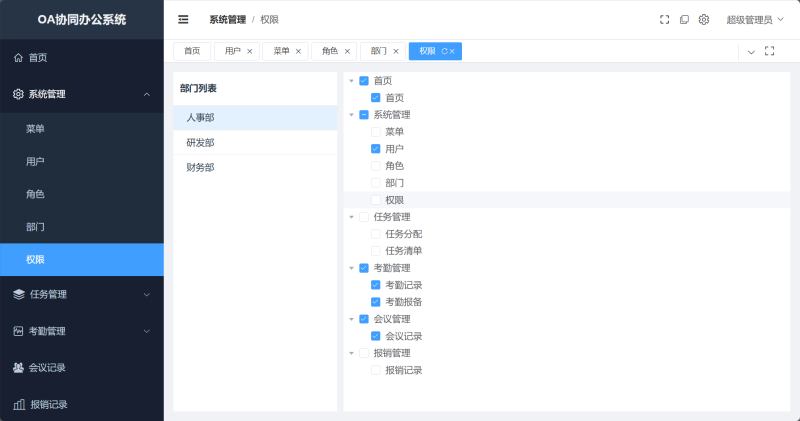This screenshot has height=421, width=800.
Task: Select 财务部 in department list
Action: pyautogui.click(x=255, y=167)
